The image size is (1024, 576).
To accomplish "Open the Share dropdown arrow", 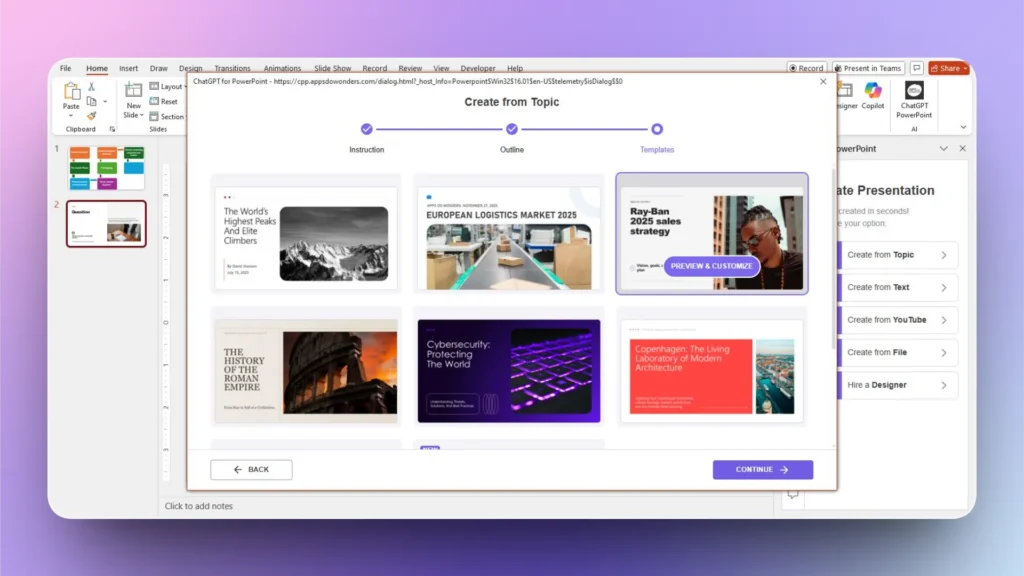I will [965, 68].
